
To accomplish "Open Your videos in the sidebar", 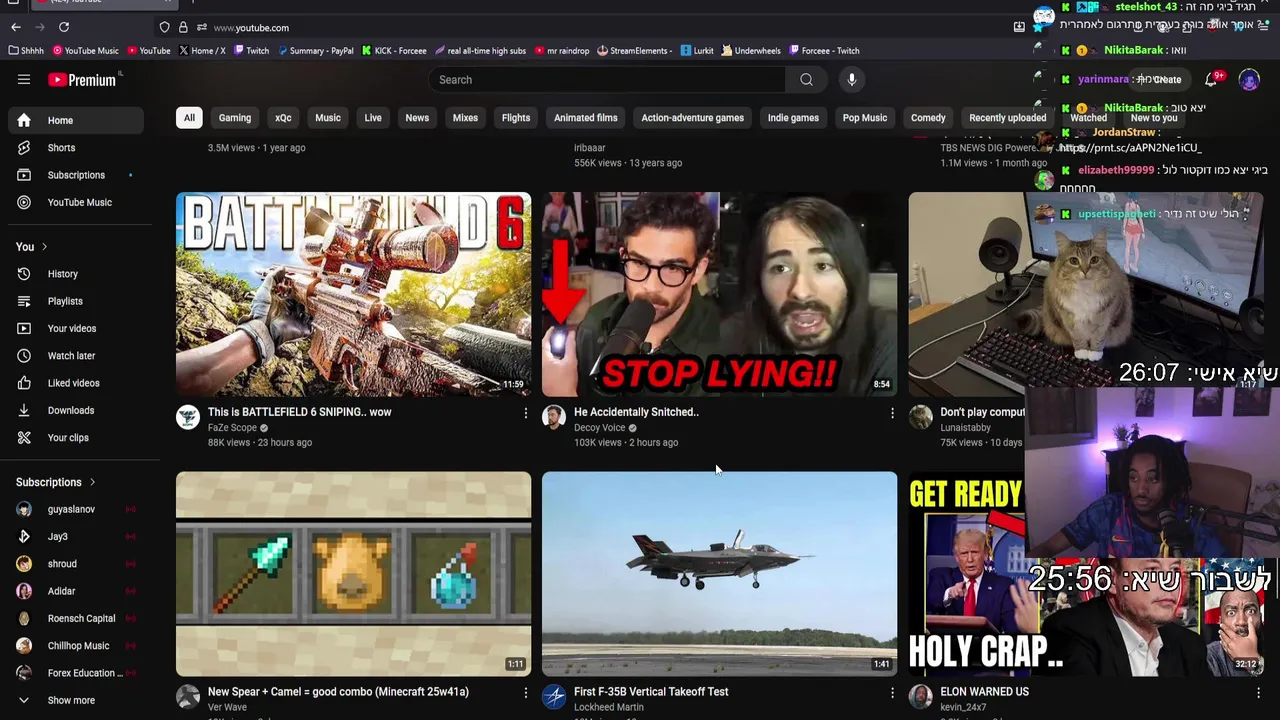I will [76, 328].
